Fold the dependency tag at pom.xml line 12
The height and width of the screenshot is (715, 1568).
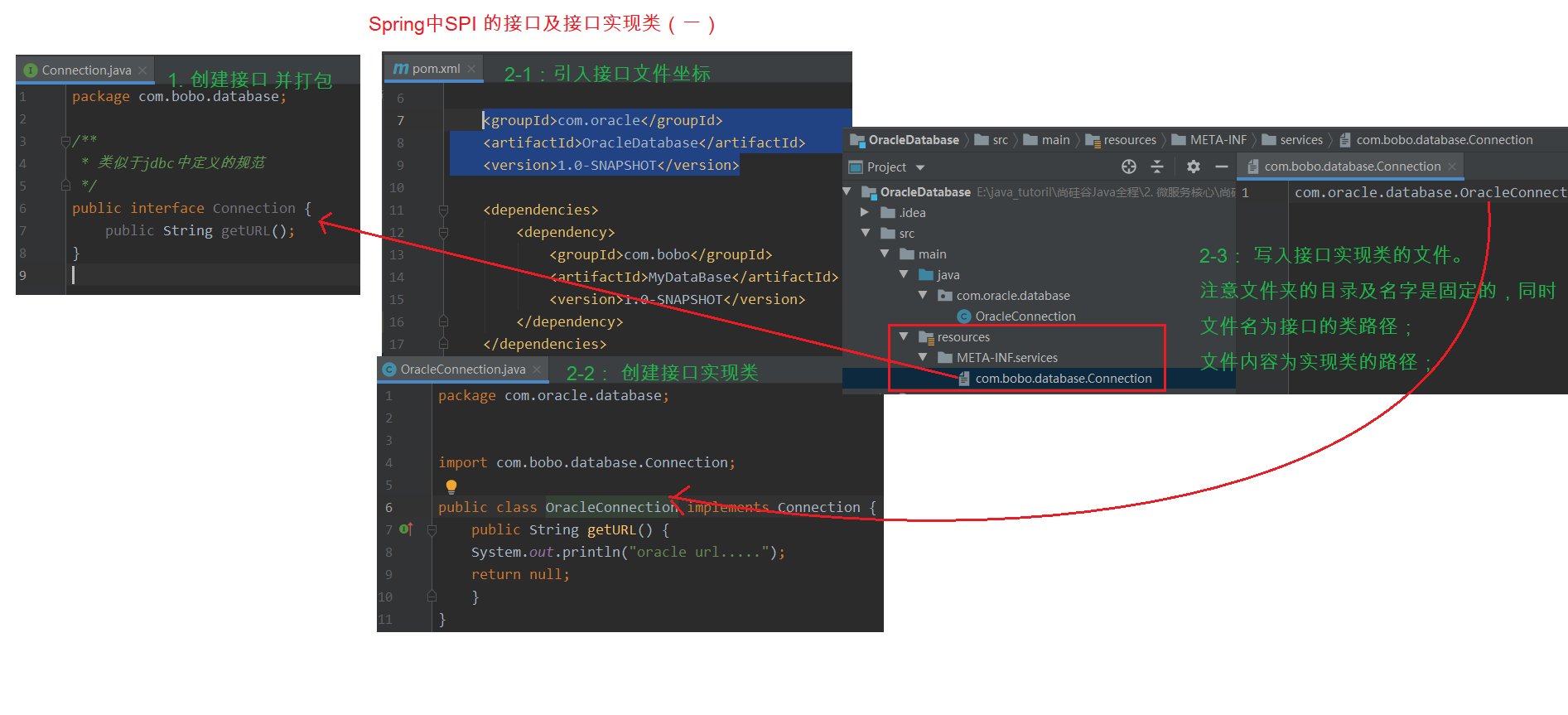(x=443, y=233)
